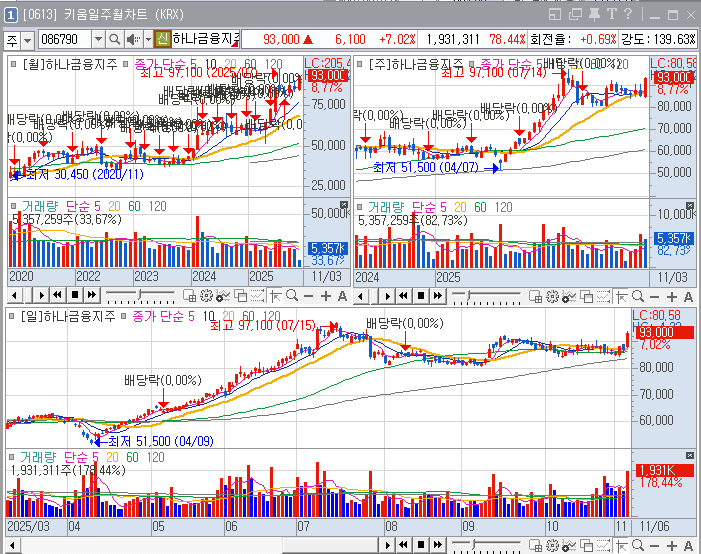The image size is (701, 554).
Task: Click weekly chart zoom slider handle
Action: (x=469, y=295)
